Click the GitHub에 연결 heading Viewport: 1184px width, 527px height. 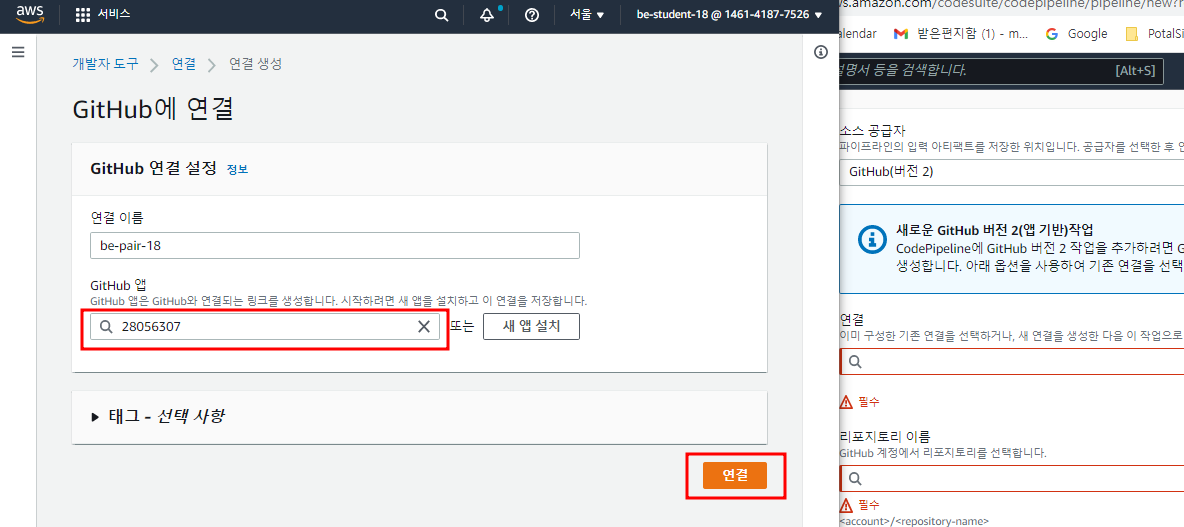click(153, 108)
